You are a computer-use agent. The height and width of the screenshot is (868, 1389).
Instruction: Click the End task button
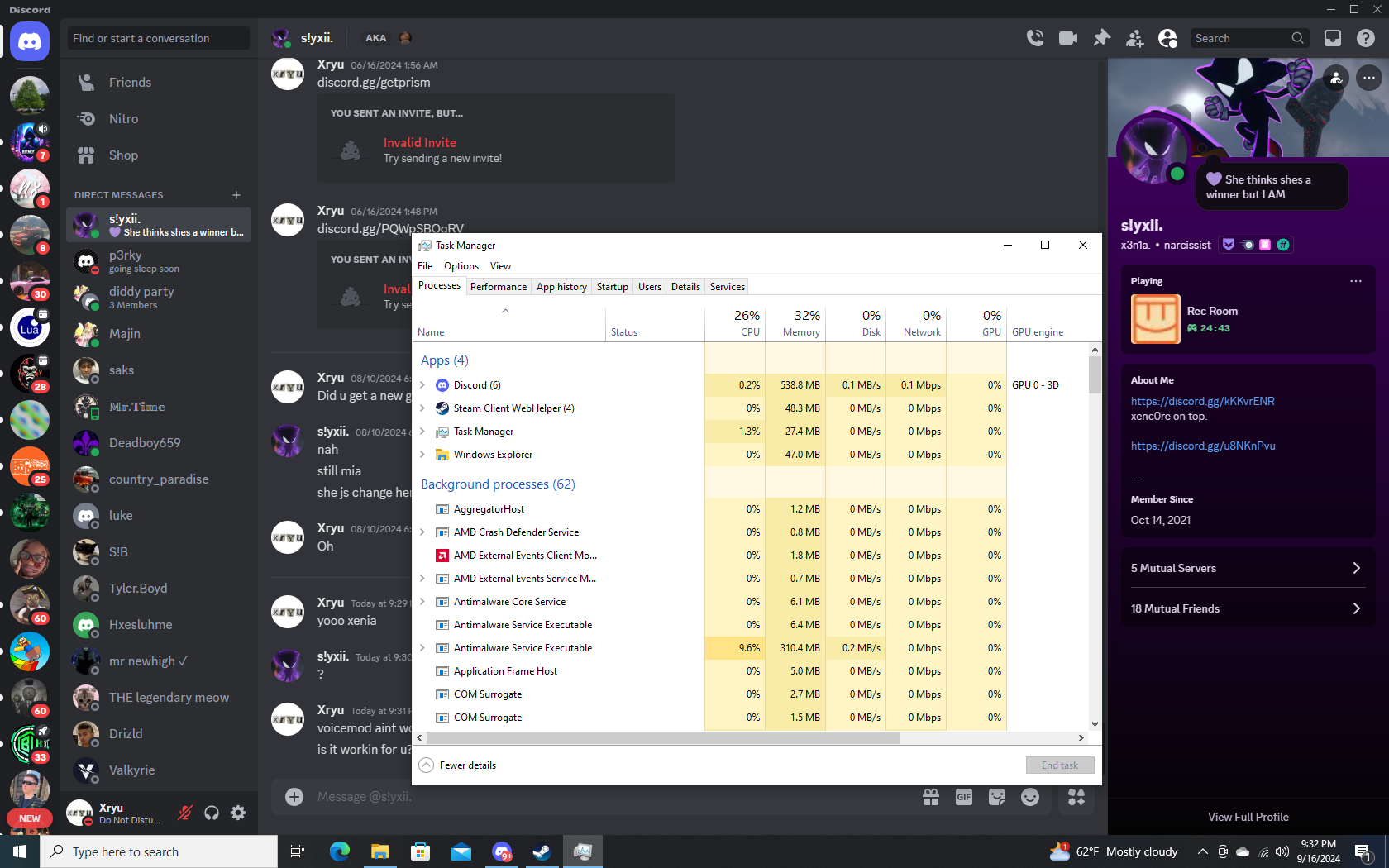[1060, 765]
